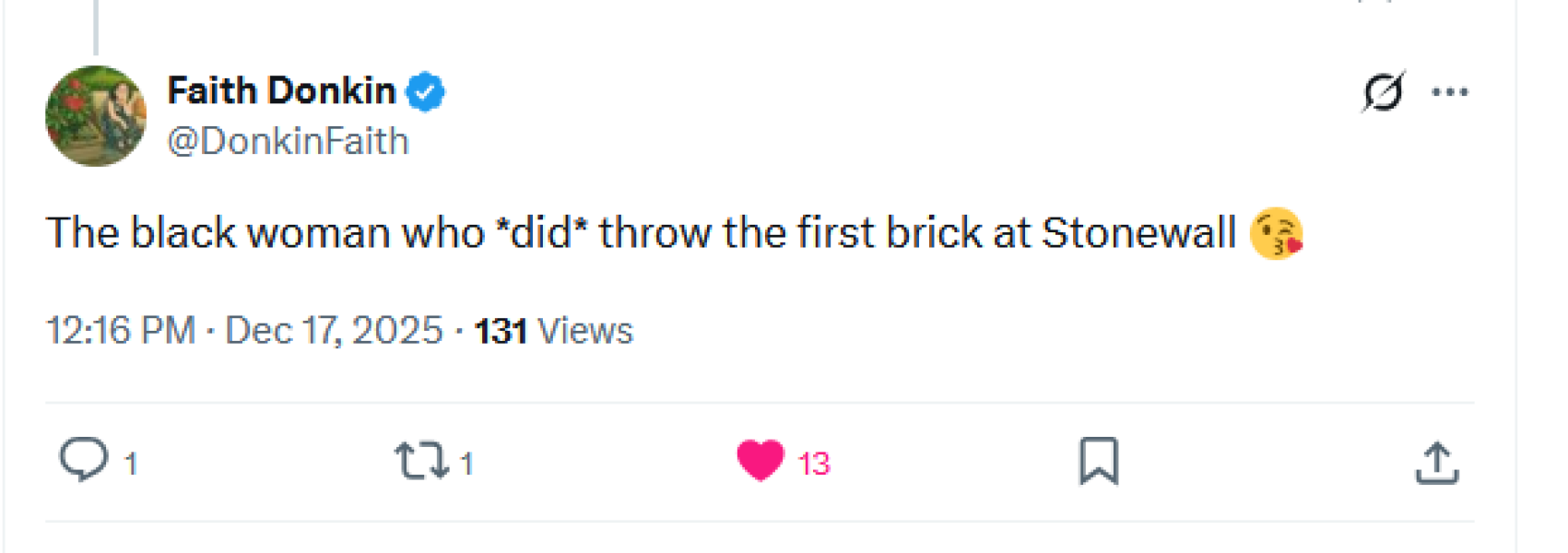This screenshot has width=1568, height=553.
Task: Open the three-dot more options menu
Action: tap(1449, 92)
